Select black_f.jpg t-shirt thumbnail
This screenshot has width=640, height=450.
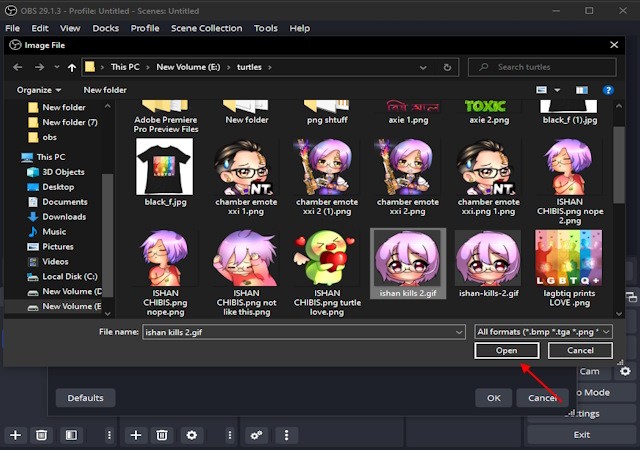click(x=164, y=167)
